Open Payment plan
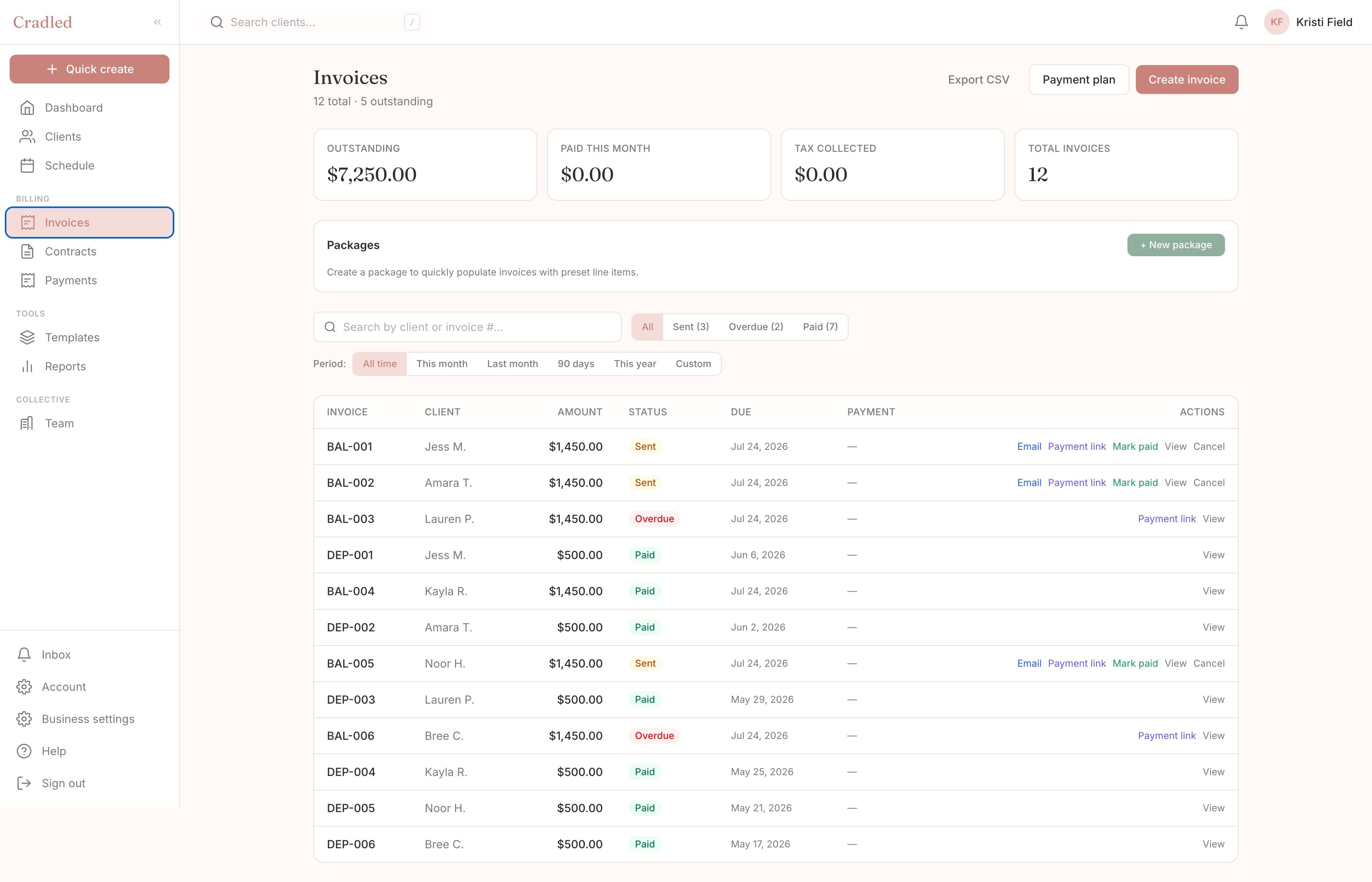Image resolution: width=1372 pixels, height=882 pixels. 1079,80
